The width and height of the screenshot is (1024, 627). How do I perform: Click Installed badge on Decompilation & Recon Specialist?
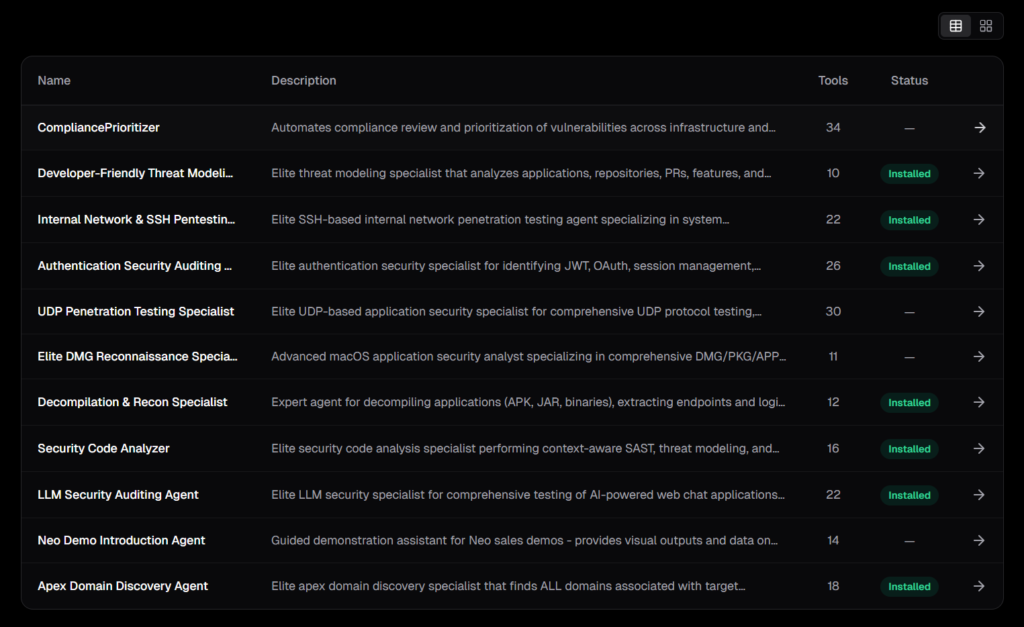909,403
